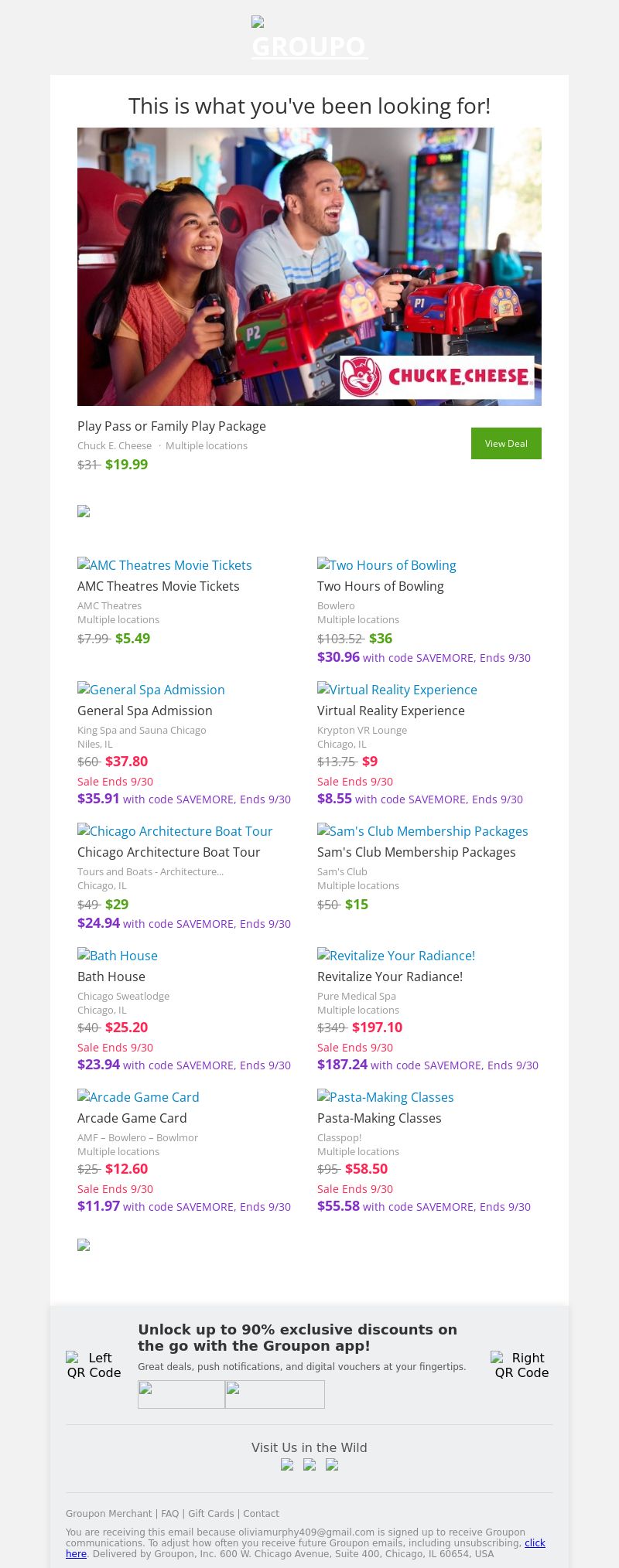Open the Play Pass or Family Play Package title
The height and width of the screenshot is (1568, 619).
tap(172, 426)
